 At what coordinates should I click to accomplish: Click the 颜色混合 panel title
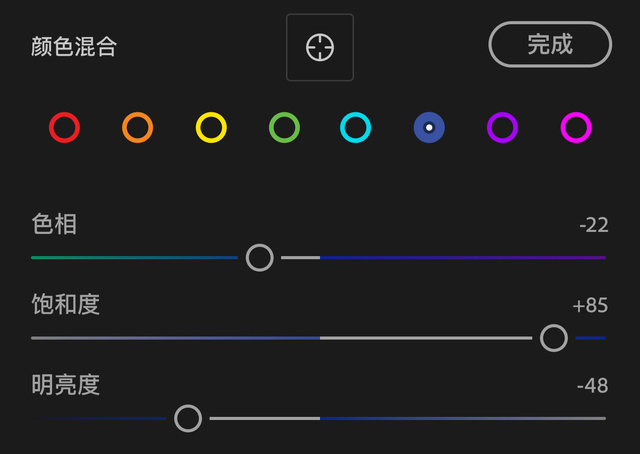pyautogui.click(x=74, y=47)
